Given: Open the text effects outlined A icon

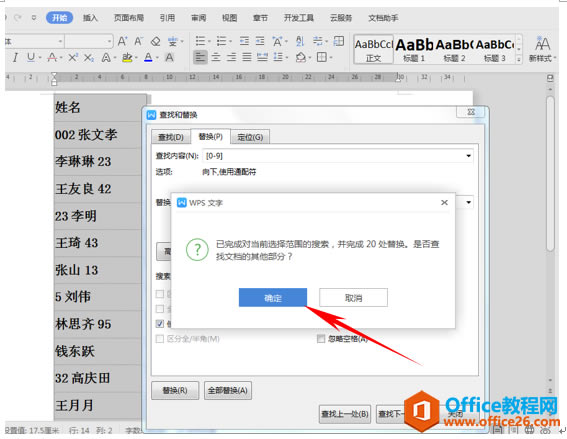Looking at the screenshot, I should tap(106, 57).
